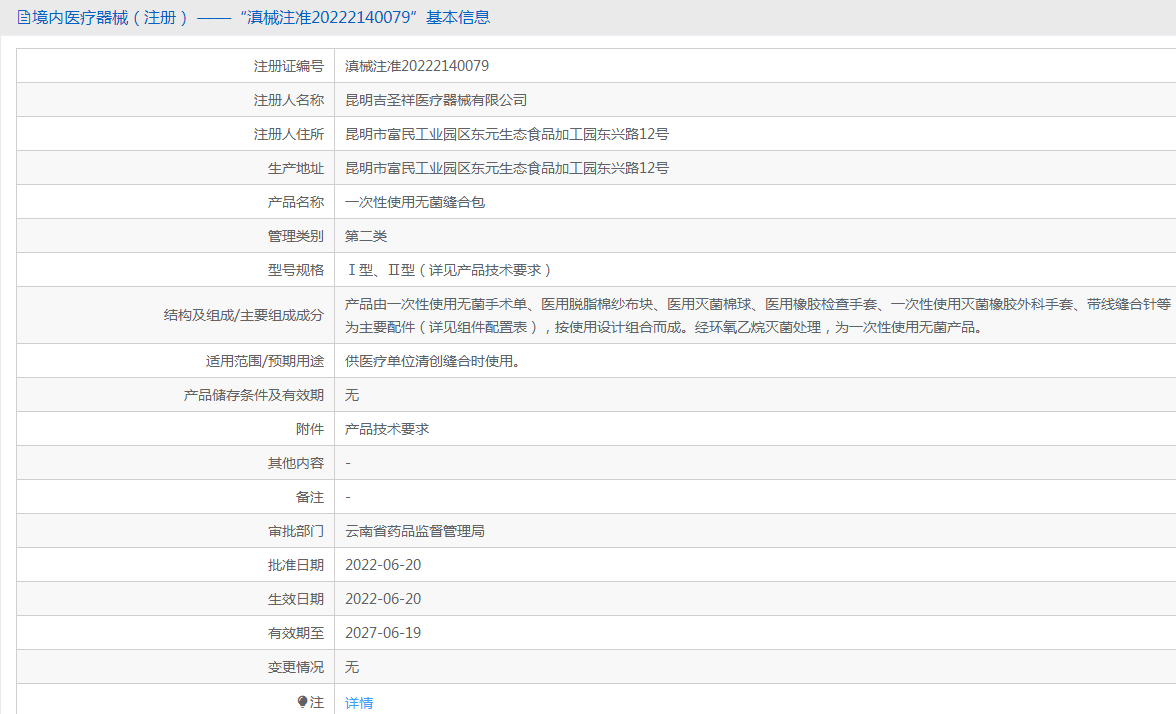Click the 注册证编号 row label
The image size is (1176, 714).
(289, 66)
